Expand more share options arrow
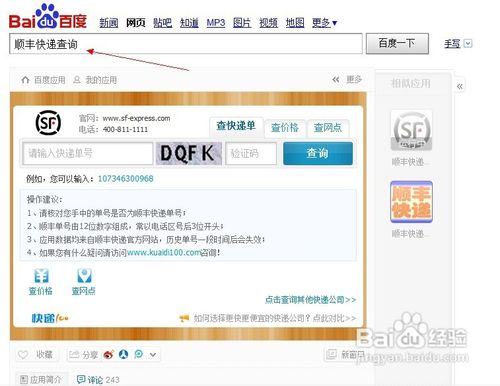Image resolution: width=500 pixels, height=386 pixels. click(153, 355)
